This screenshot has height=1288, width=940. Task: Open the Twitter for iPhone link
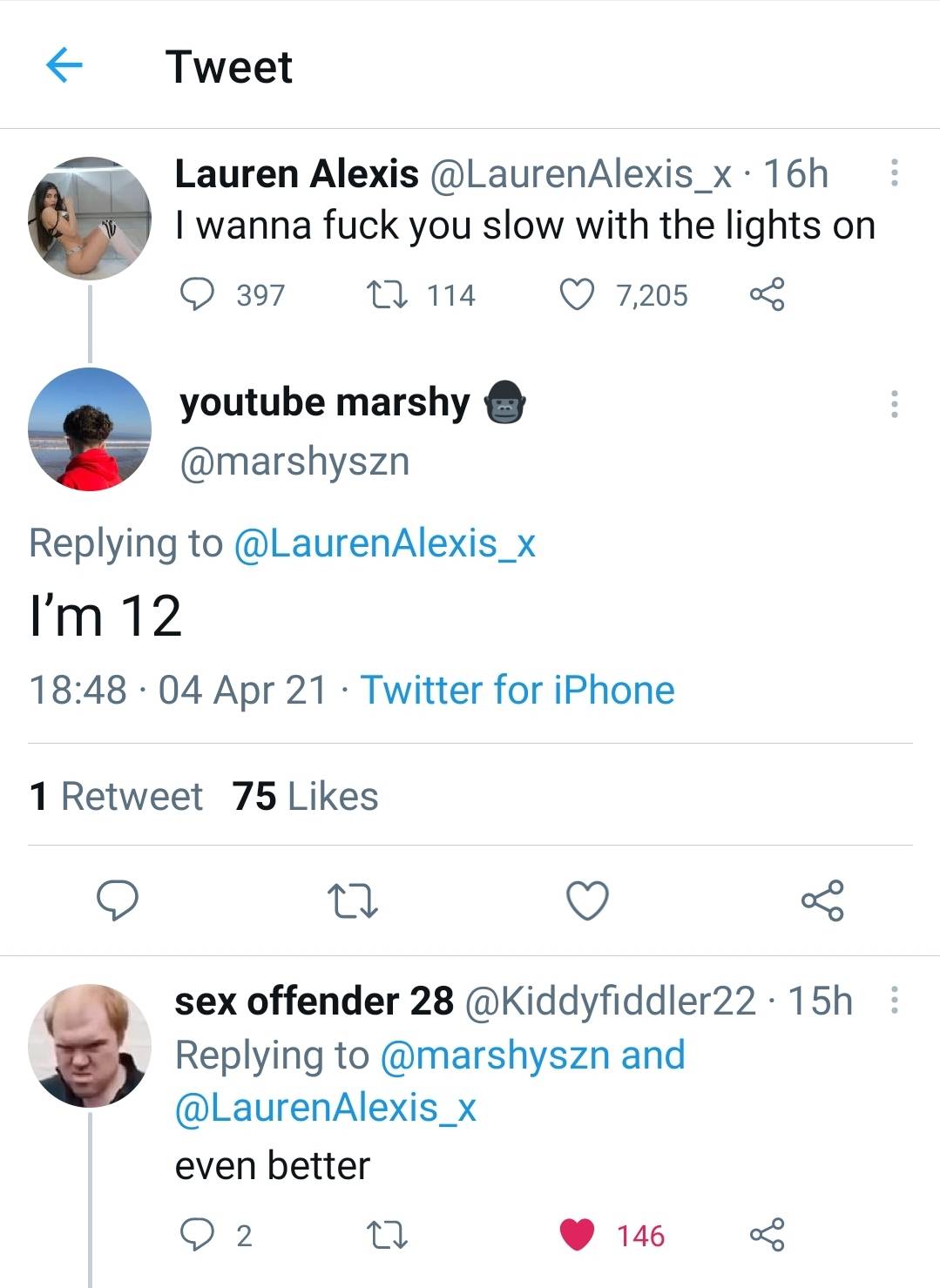click(x=517, y=690)
